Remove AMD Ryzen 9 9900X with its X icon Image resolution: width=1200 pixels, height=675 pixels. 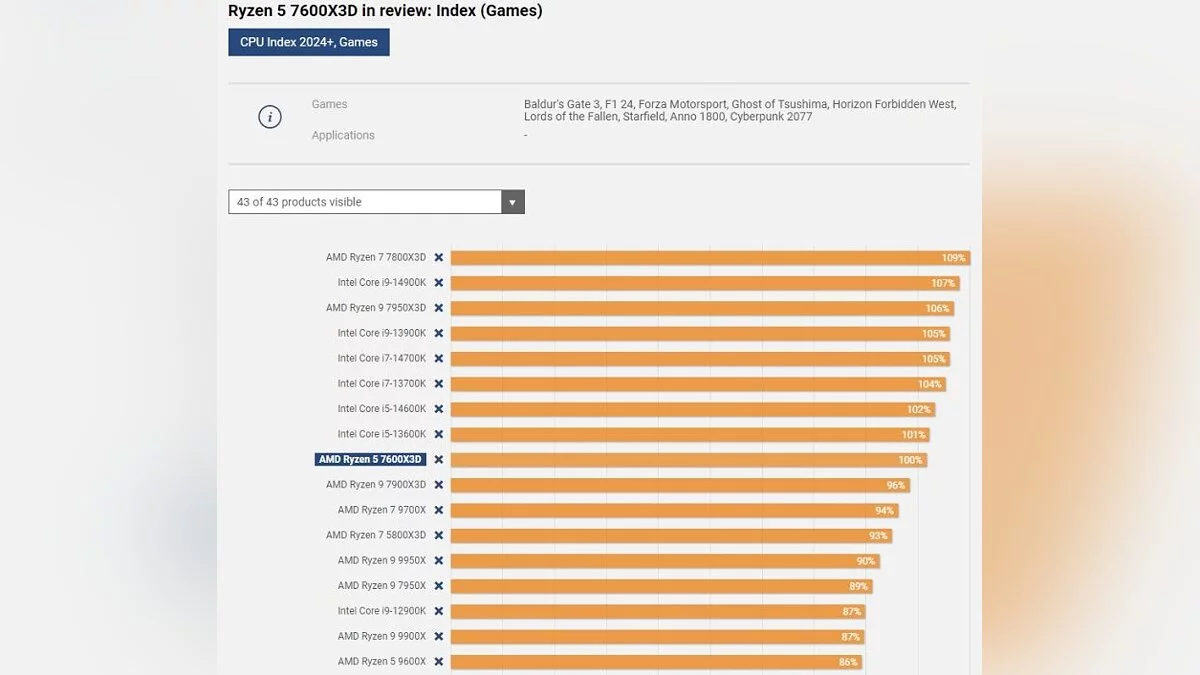(438, 636)
